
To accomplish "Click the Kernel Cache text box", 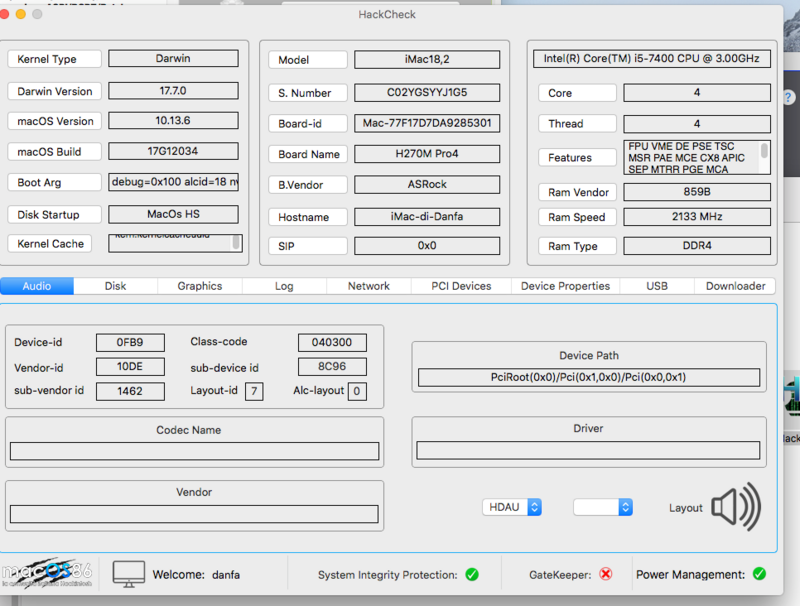I will [x=175, y=243].
